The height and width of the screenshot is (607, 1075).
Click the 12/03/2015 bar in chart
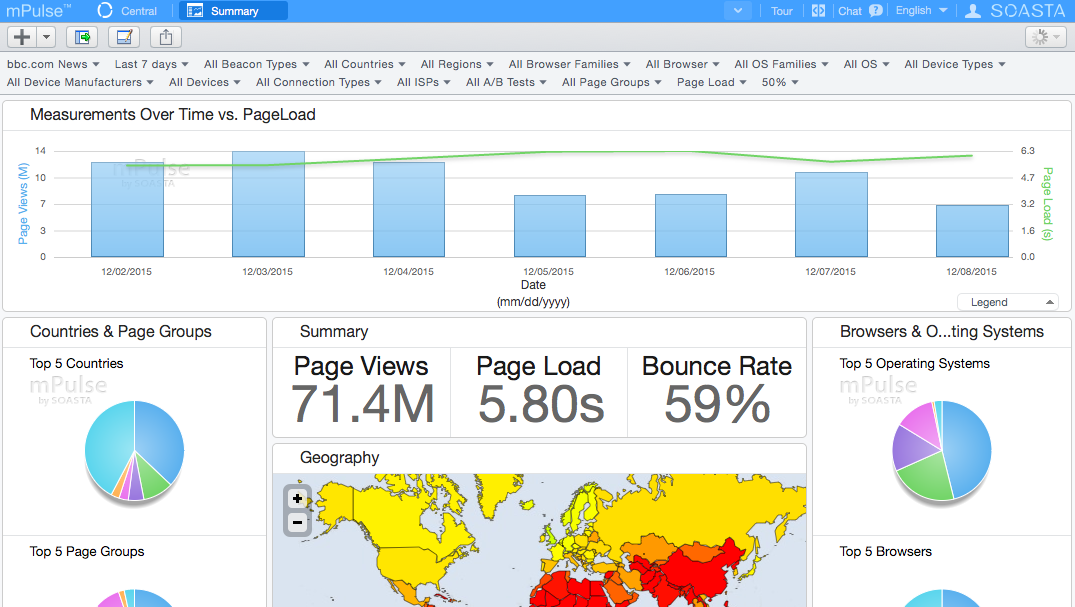point(268,204)
